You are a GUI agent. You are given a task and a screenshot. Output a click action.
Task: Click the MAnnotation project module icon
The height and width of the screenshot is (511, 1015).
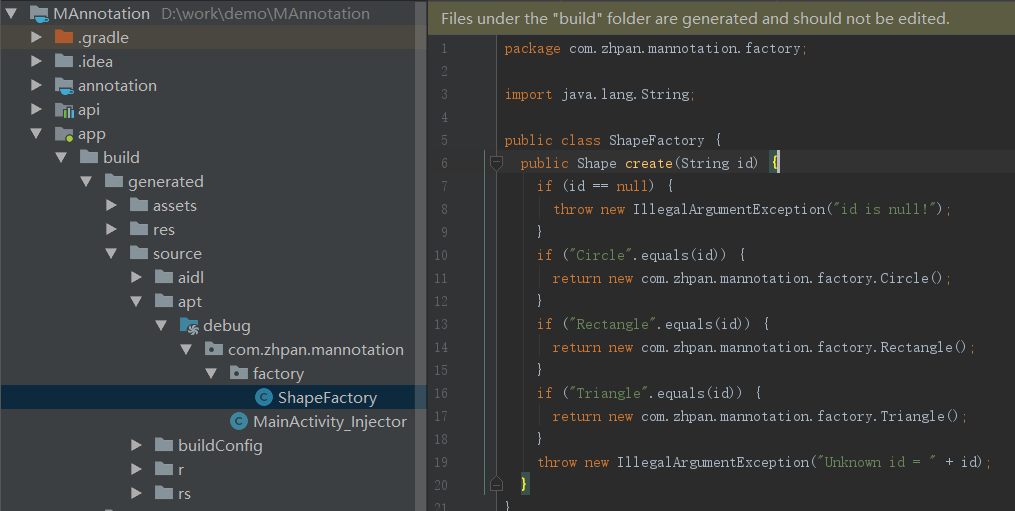tap(39, 14)
